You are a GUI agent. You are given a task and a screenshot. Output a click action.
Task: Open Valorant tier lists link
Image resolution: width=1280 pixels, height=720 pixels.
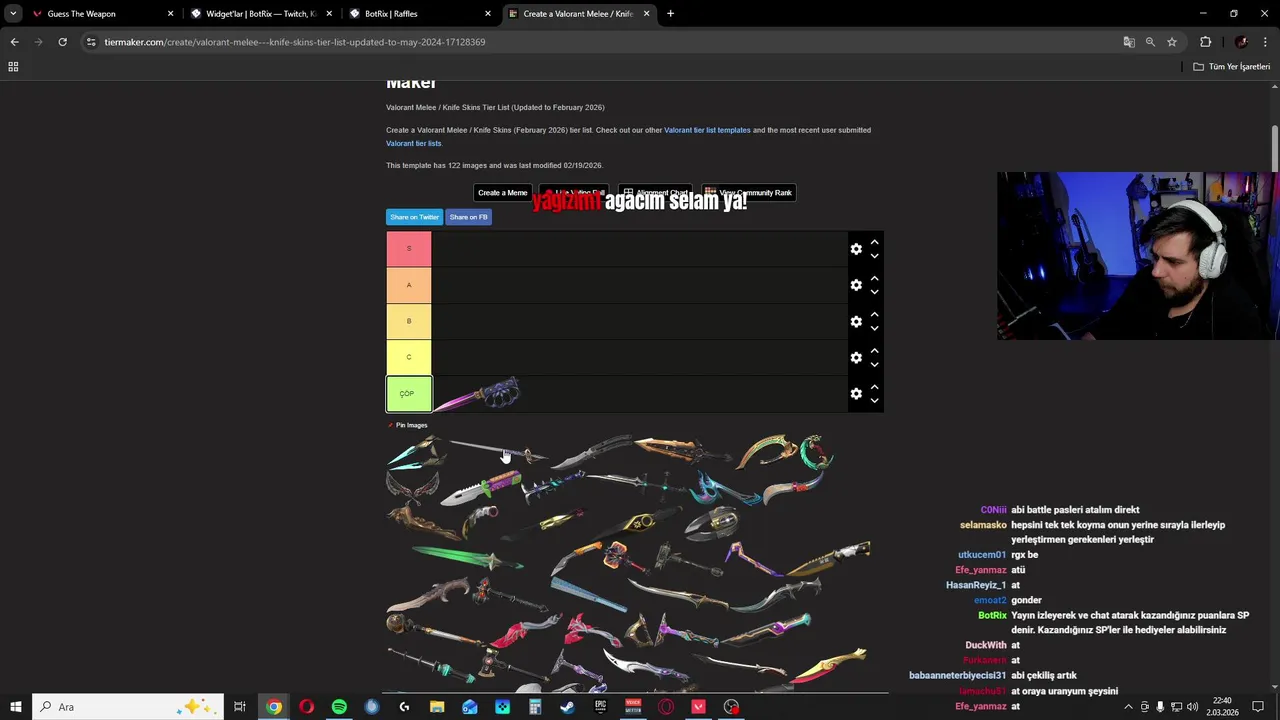414,143
